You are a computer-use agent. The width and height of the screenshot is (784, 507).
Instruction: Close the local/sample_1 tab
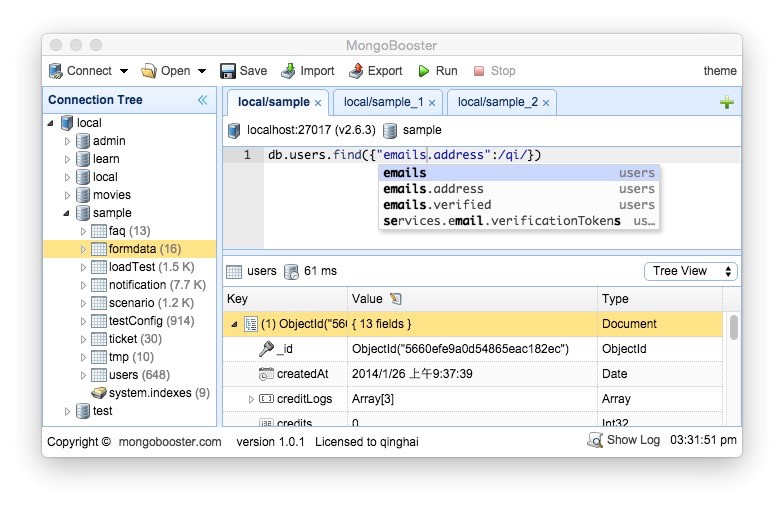click(x=432, y=103)
